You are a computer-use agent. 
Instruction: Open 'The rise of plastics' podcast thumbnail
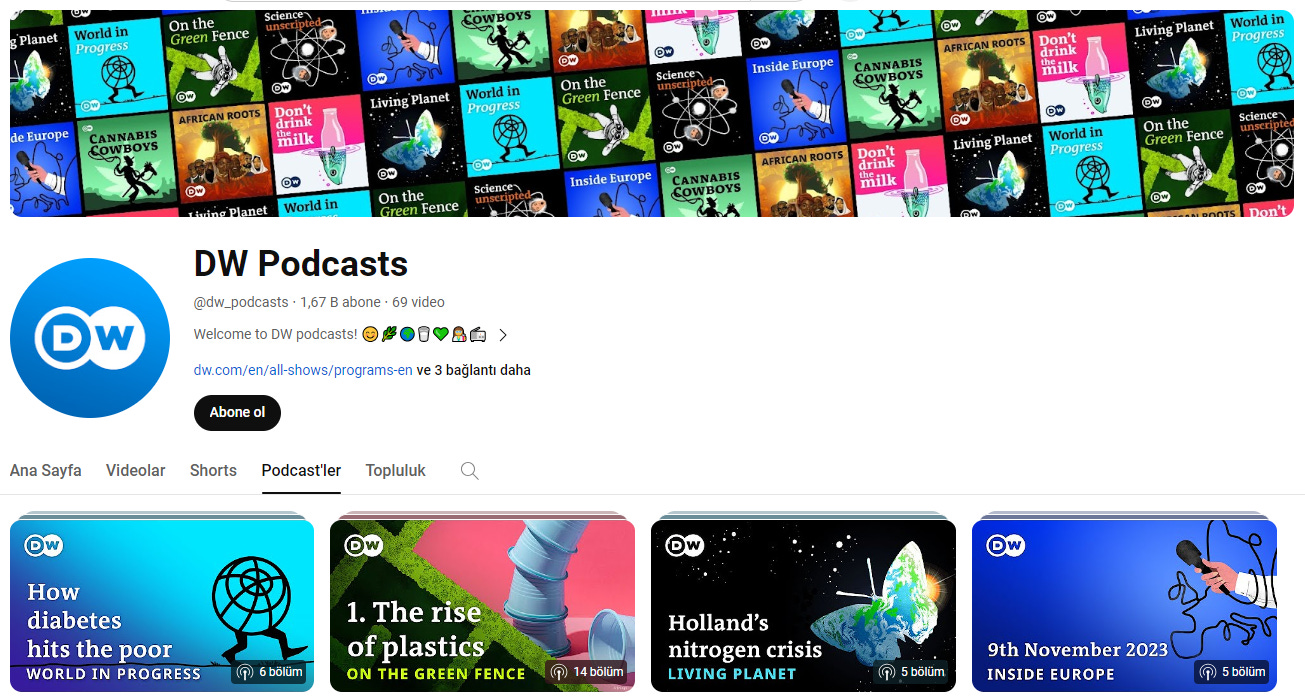point(482,606)
